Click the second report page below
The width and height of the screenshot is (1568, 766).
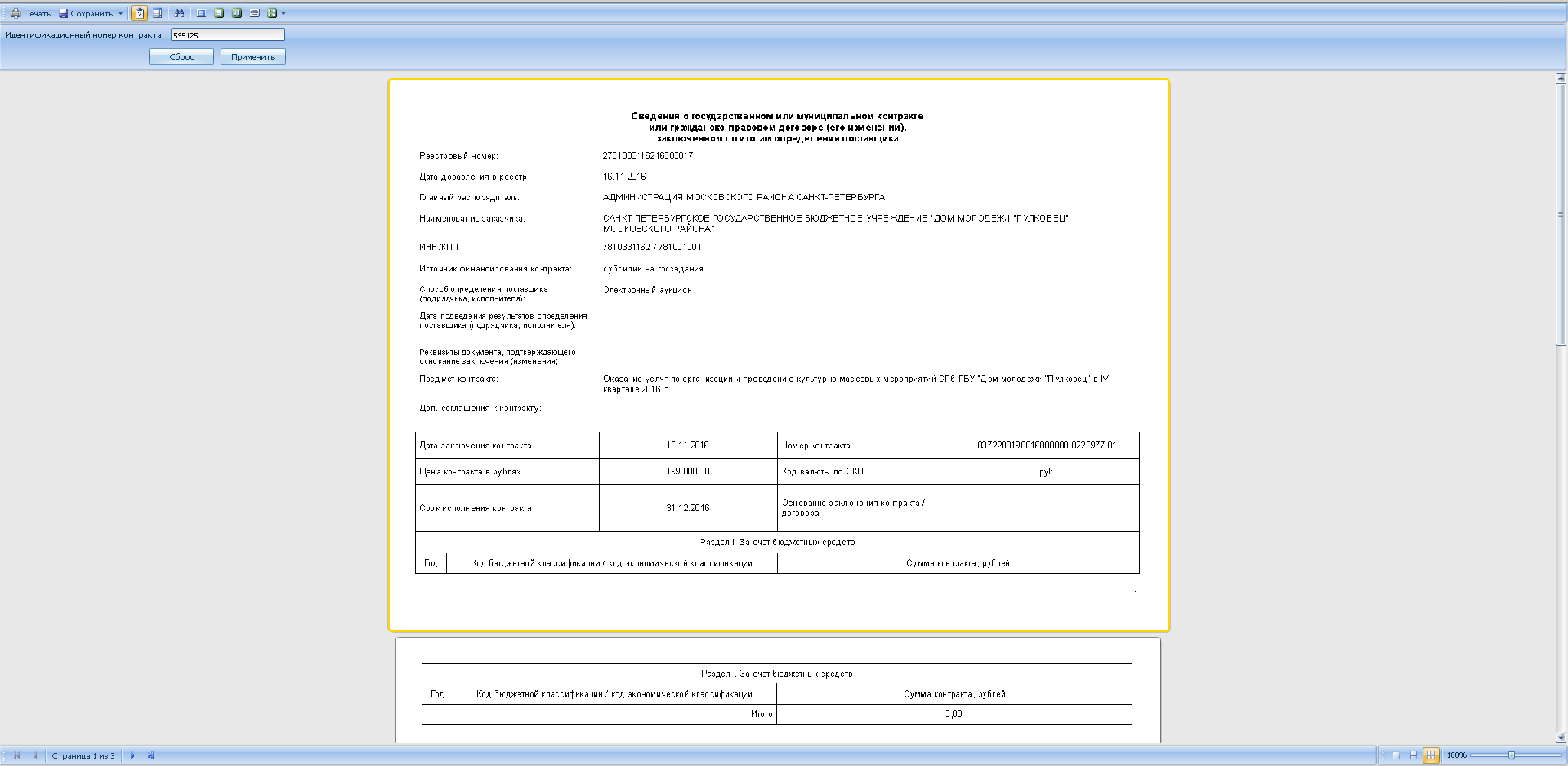pyautogui.click(x=778, y=690)
